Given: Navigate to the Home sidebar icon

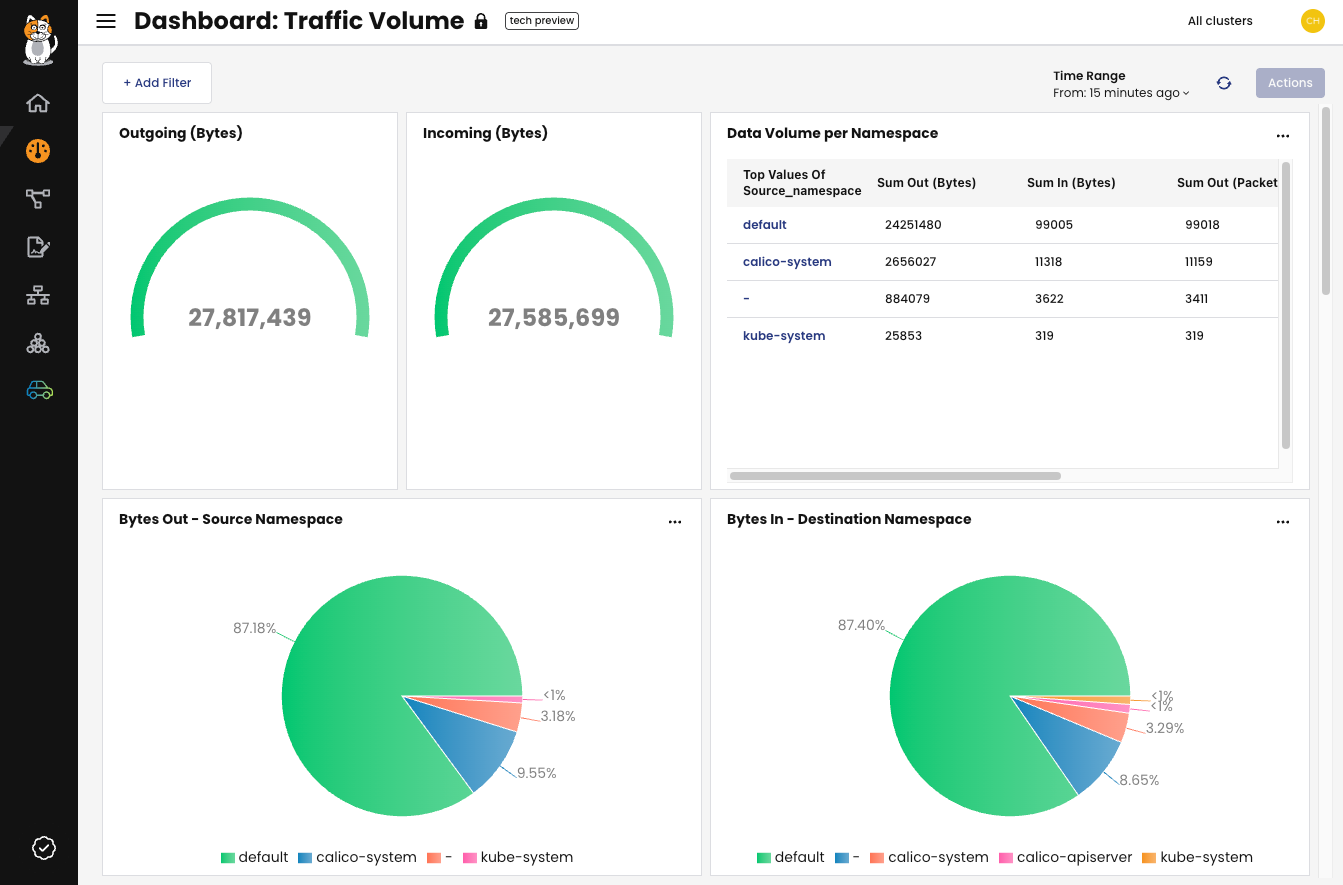Looking at the screenshot, I should [x=38, y=103].
